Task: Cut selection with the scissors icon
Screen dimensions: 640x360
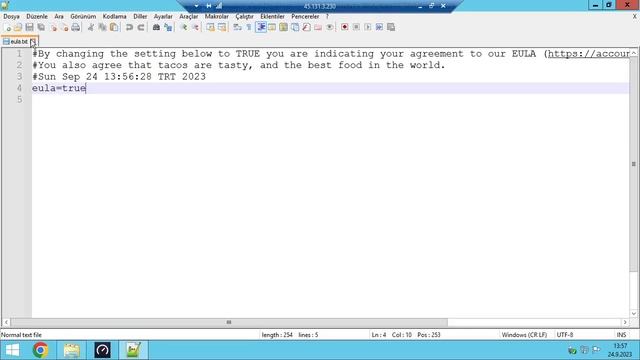Action: 91,27
